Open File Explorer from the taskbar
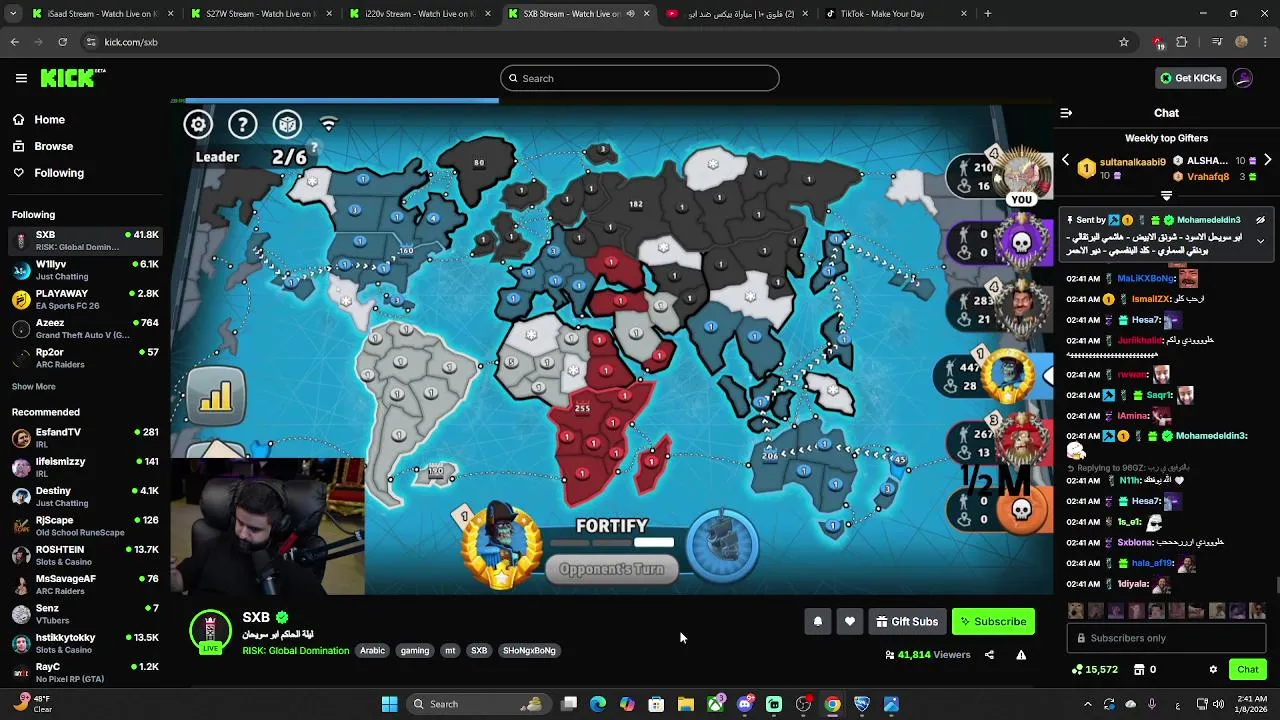Viewport: 1280px width, 720px height. pyautogui.click(x=686, y=704)
